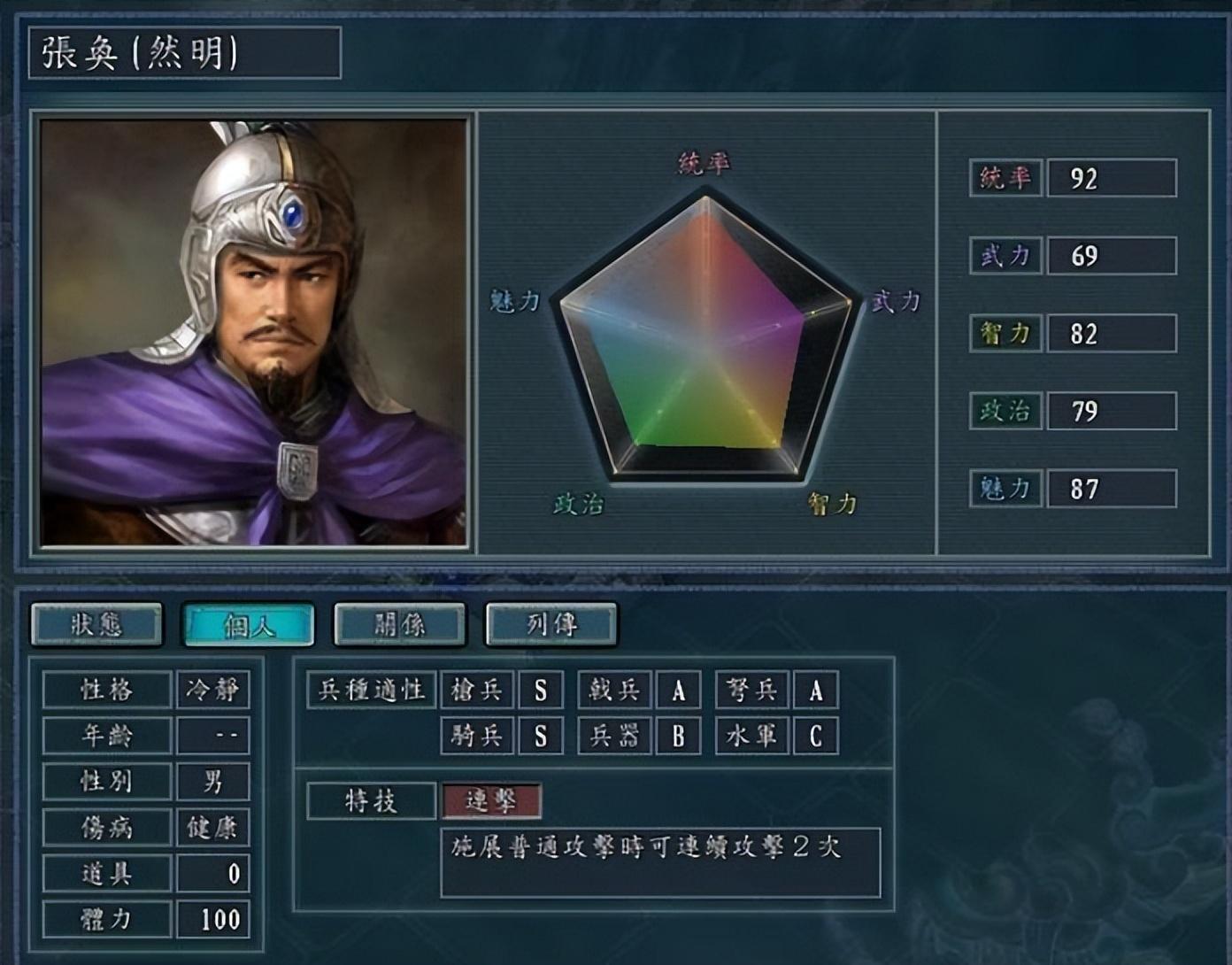Click Zhang Huan's portrait image

click(253, 333)
